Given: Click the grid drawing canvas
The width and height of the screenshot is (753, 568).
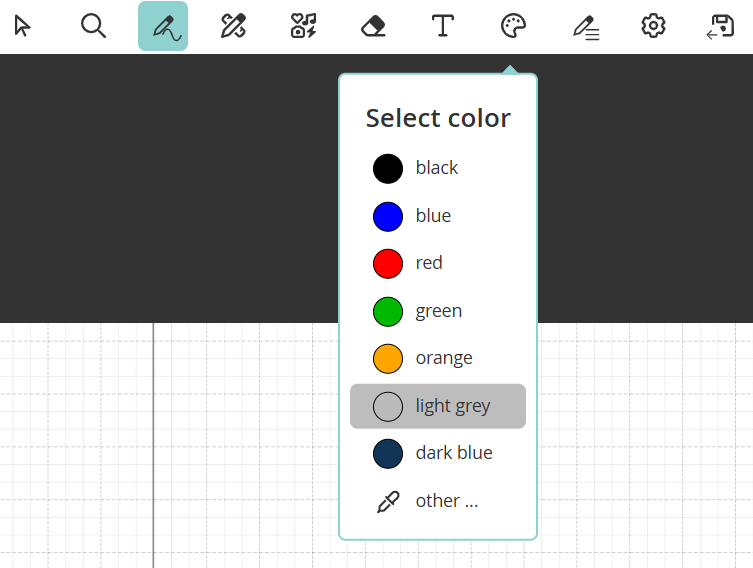Looking at the screenshot, I should [200, 450].
